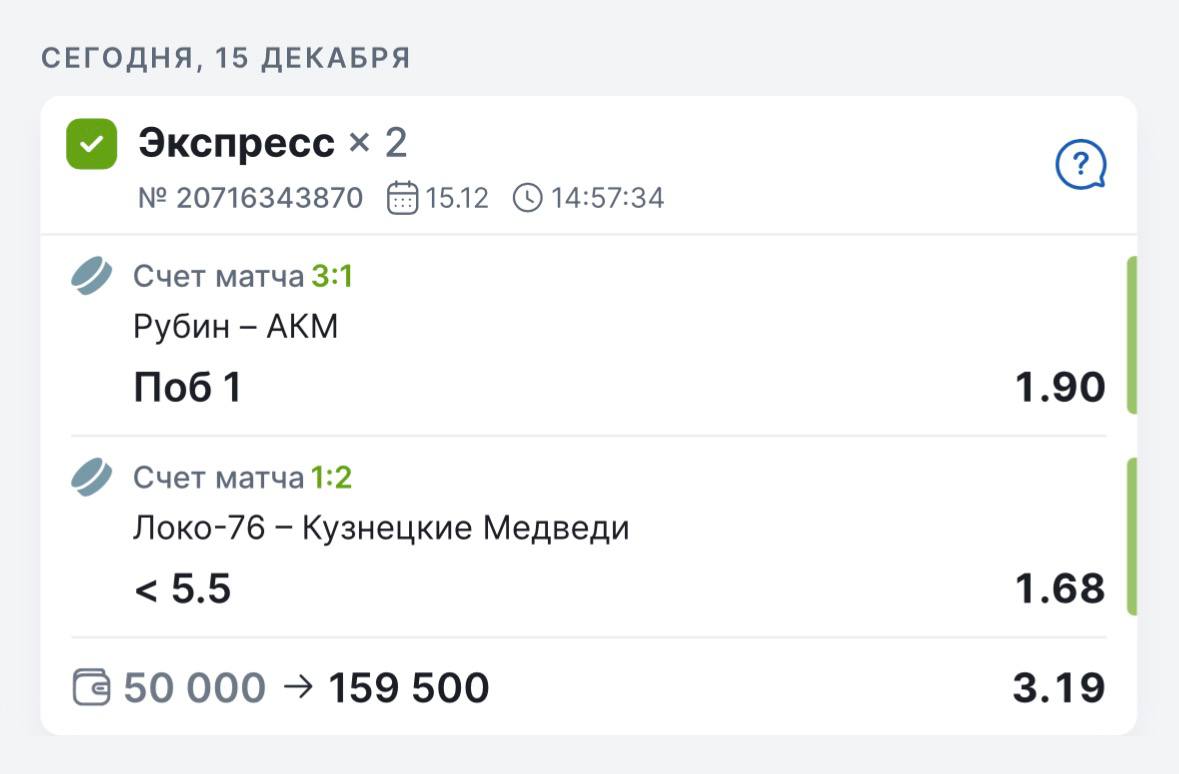The image size is (1179, 774).
Task: Click the hockey puck icon for Рубин – АКМ
Action: click(x=94, y=276)
